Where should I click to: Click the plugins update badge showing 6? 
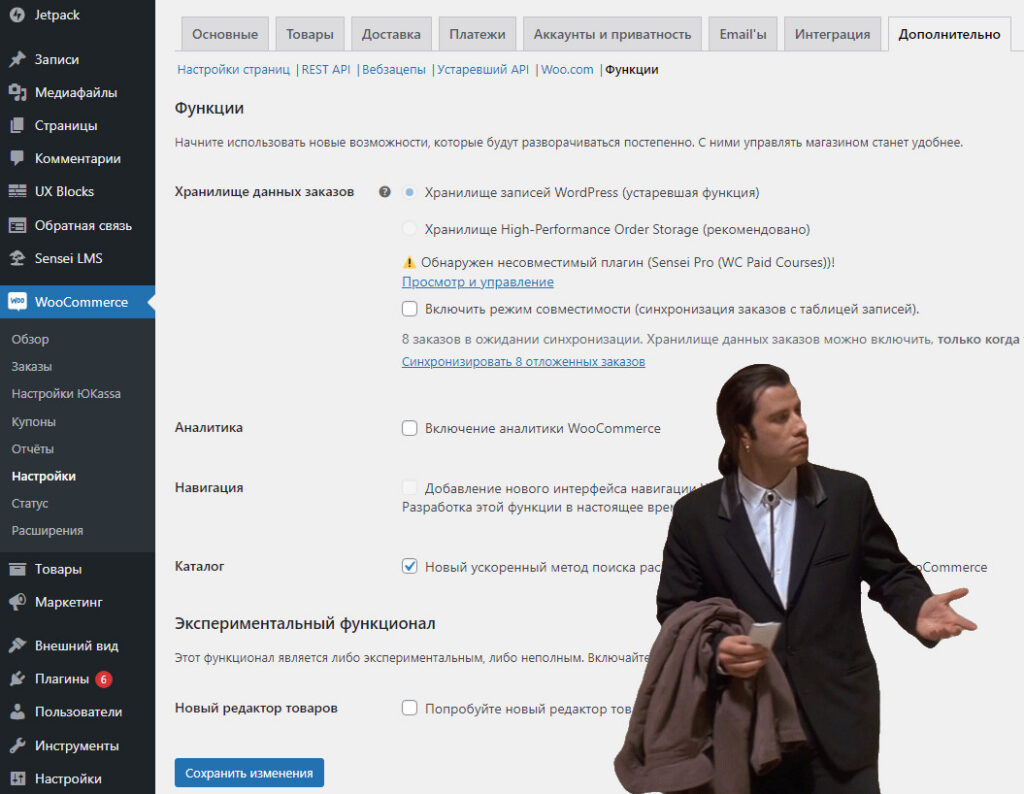point(103,679)
